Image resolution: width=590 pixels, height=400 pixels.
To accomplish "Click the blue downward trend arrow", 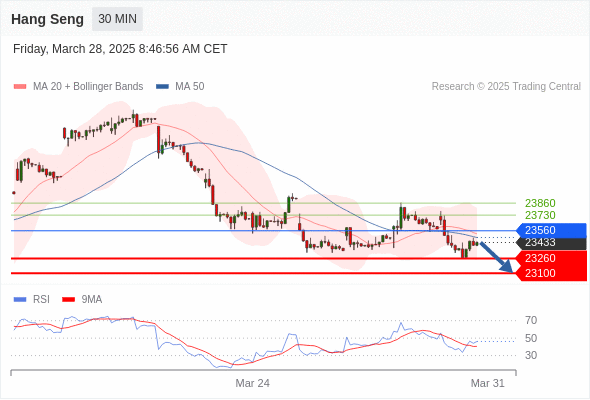I will coord(496,257).
